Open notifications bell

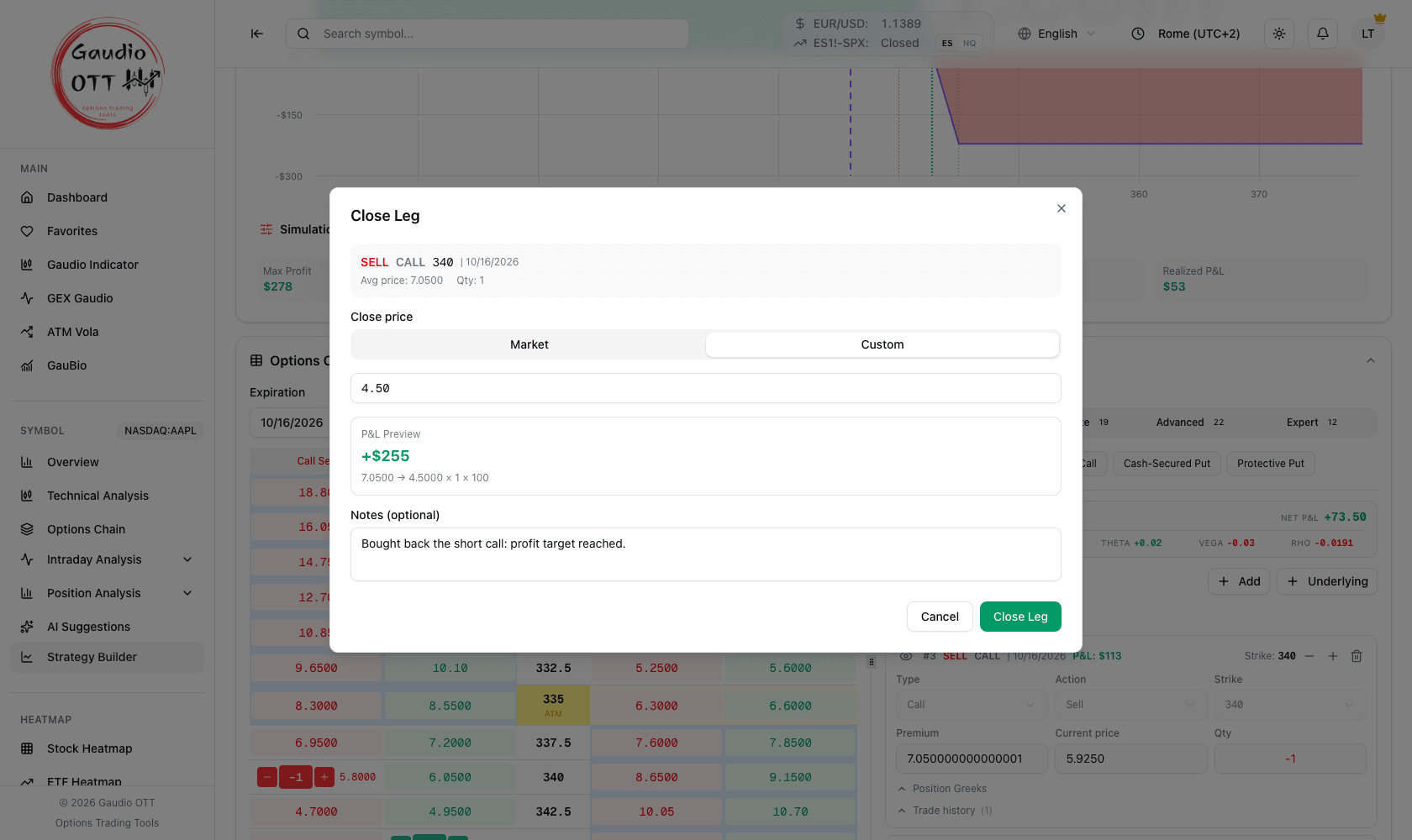click(1323, 34)
